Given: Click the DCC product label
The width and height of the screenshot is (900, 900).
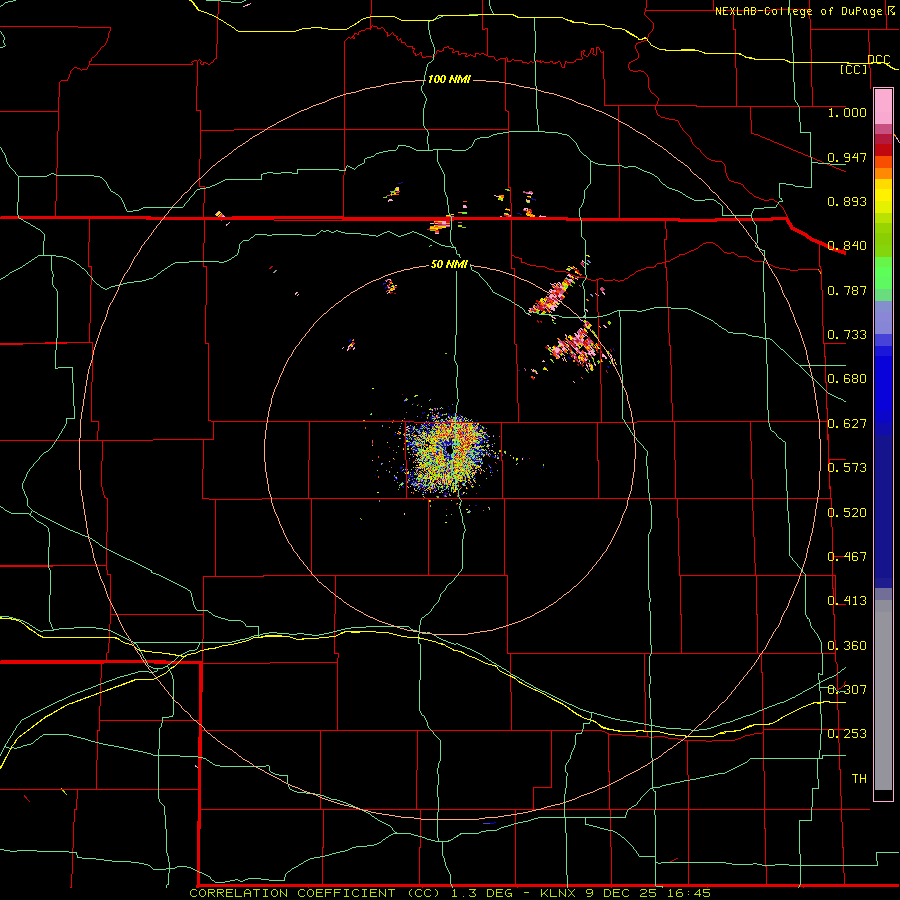Looking at the screenshot, I should coord(878,59).
